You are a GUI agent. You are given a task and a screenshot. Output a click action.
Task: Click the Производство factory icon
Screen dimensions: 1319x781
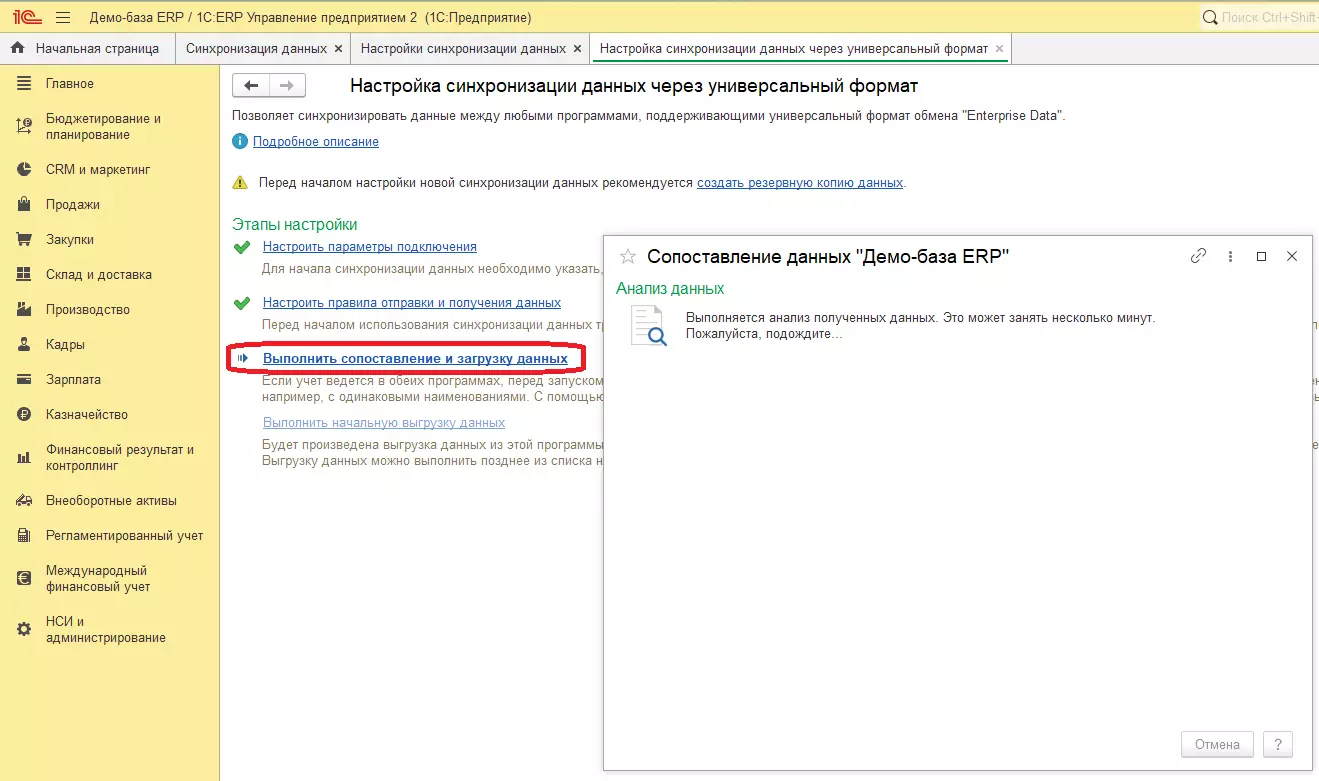[25, 310]
